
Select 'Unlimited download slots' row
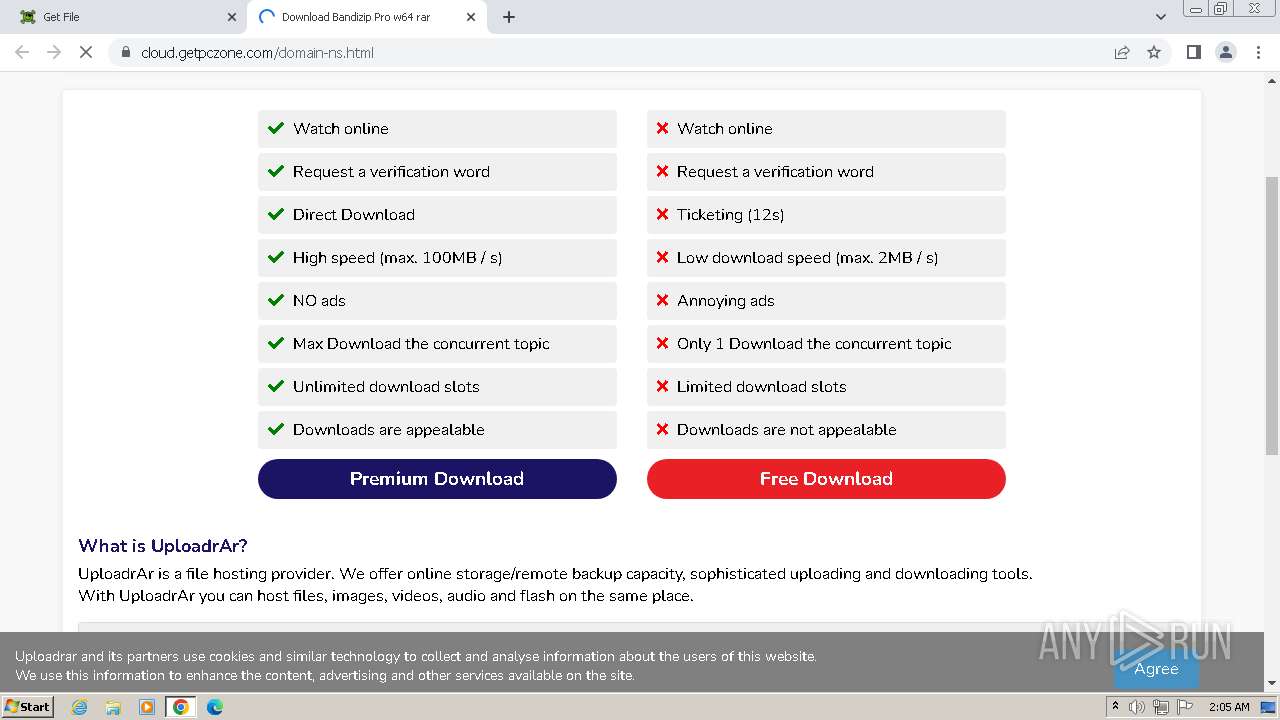437,387
